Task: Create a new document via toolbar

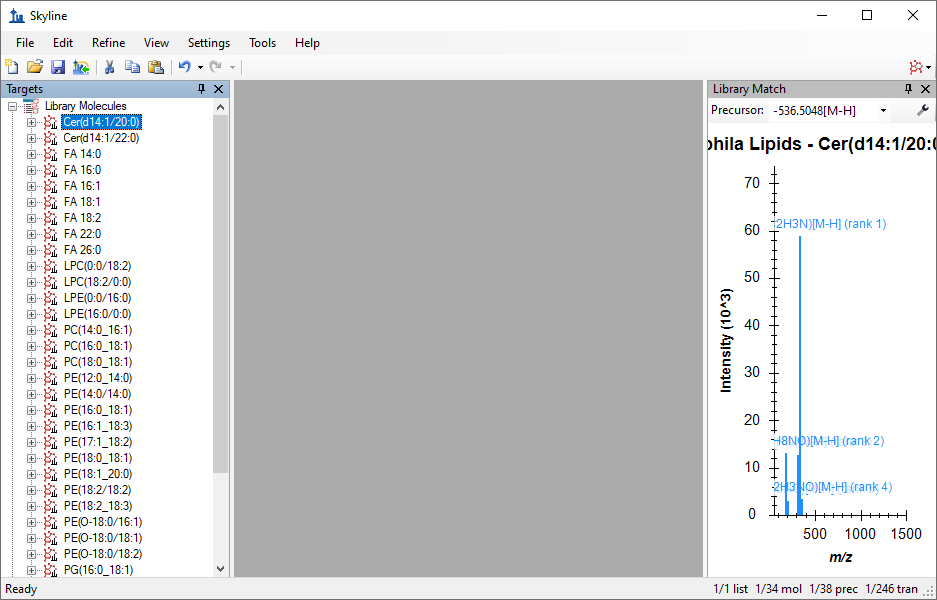Action: pos(11,67)
